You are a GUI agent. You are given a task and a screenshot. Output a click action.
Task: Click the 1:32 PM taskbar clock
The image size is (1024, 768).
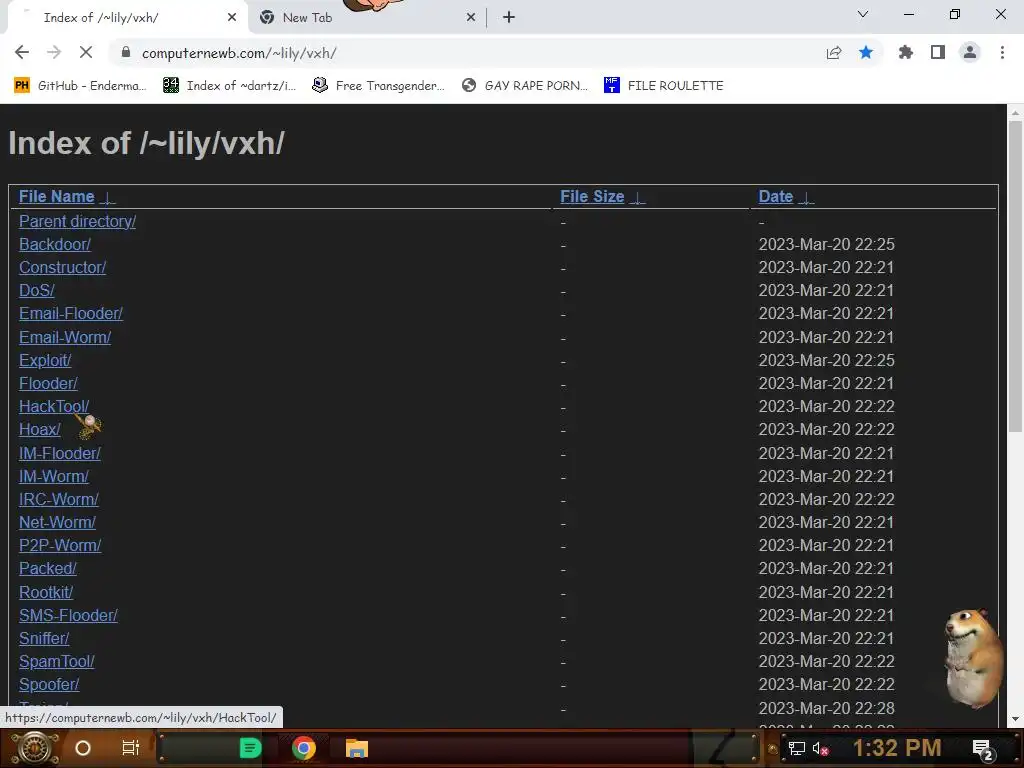click(897, 748)
